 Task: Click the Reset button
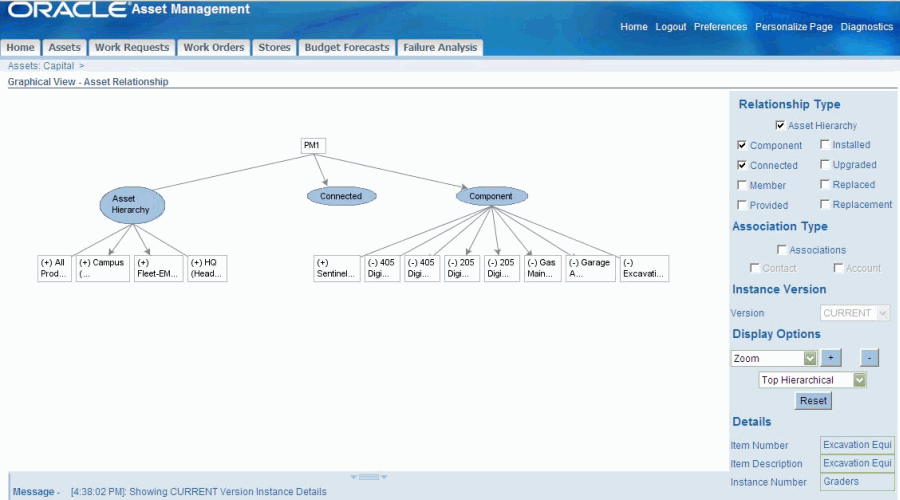pos(813,401)
